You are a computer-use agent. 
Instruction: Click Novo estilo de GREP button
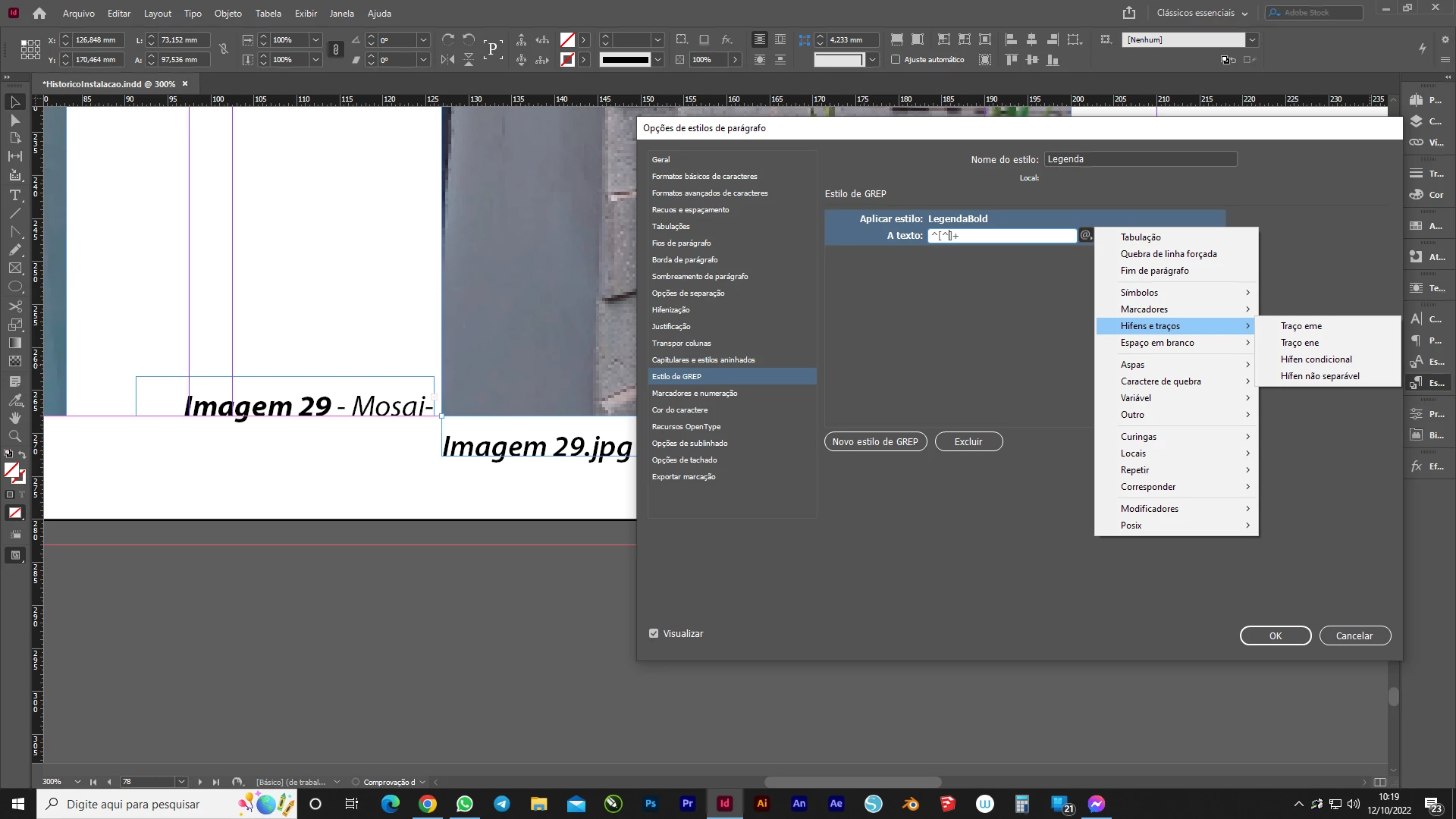click(875, 441)
